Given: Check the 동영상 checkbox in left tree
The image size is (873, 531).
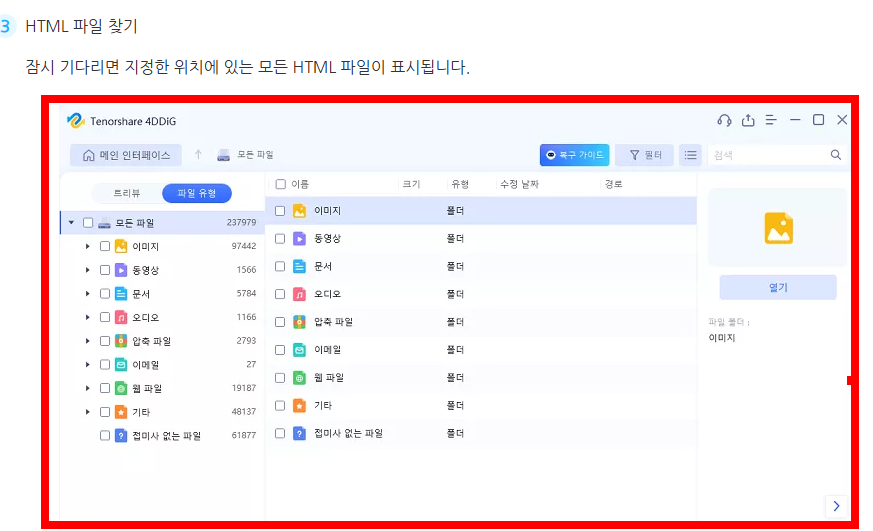Looking at the screenshot, I should (105, 270).
